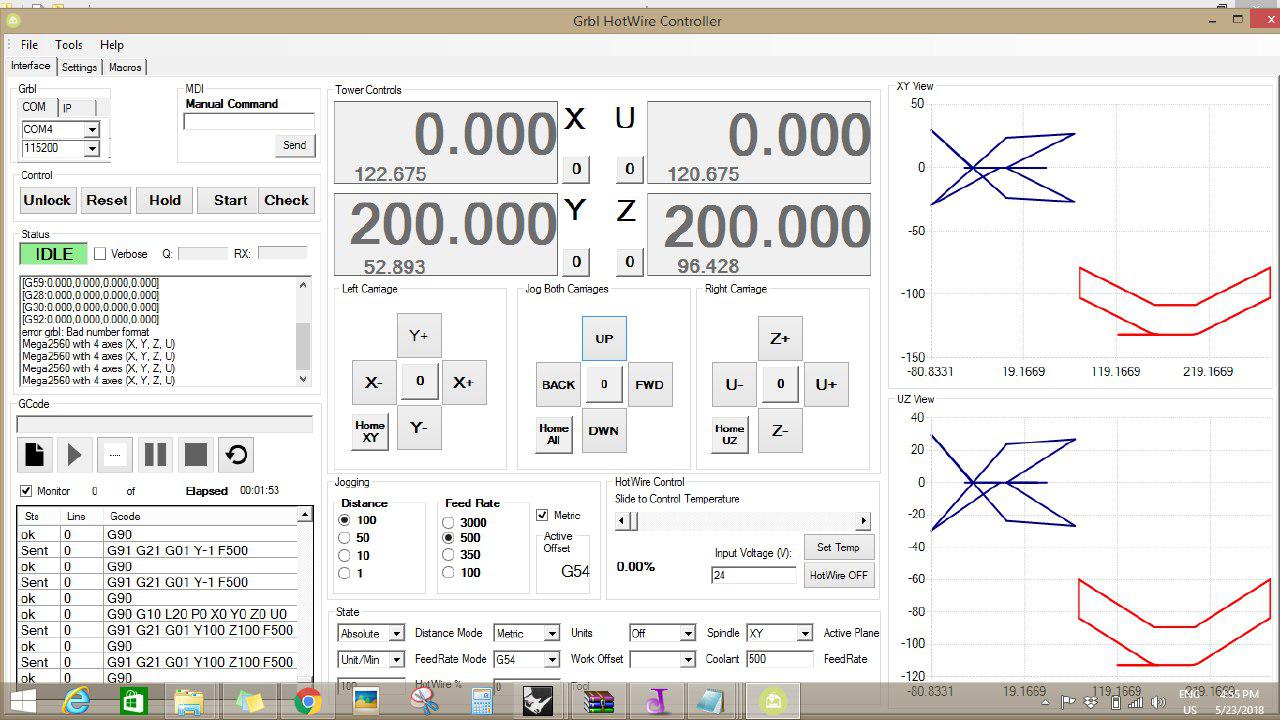Click Send for manual command

295,145
